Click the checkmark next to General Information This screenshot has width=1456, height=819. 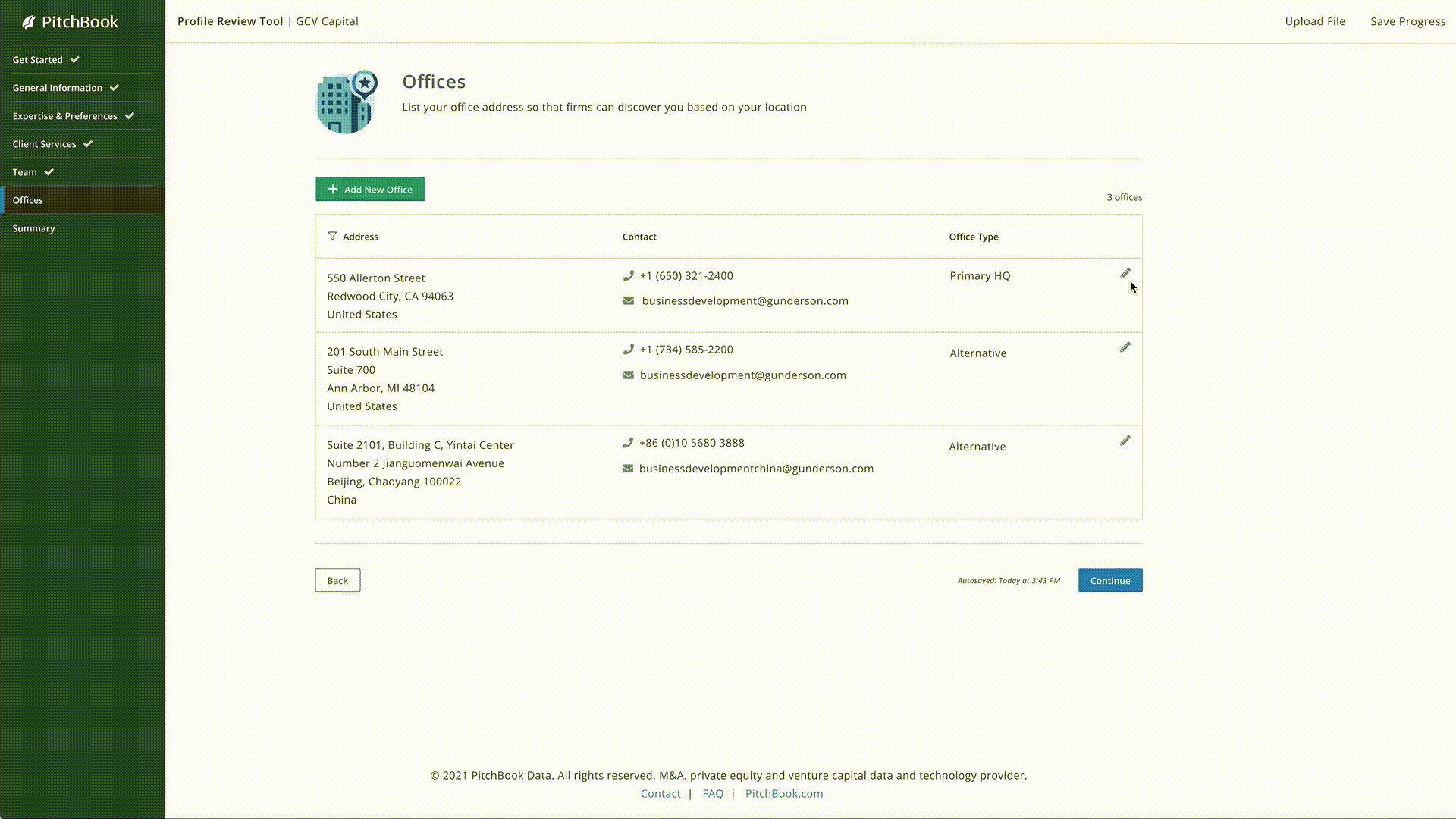pyautogui.click(x=115, y=87)
